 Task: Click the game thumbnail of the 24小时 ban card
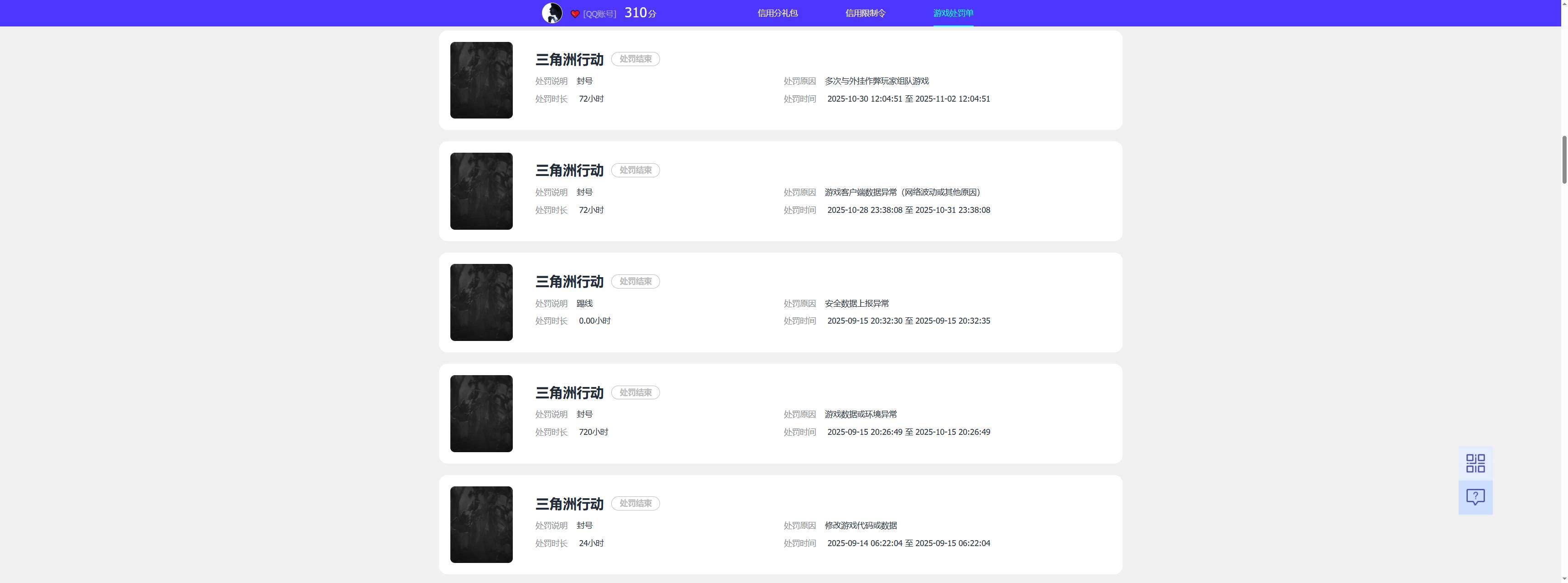[481, 525]
